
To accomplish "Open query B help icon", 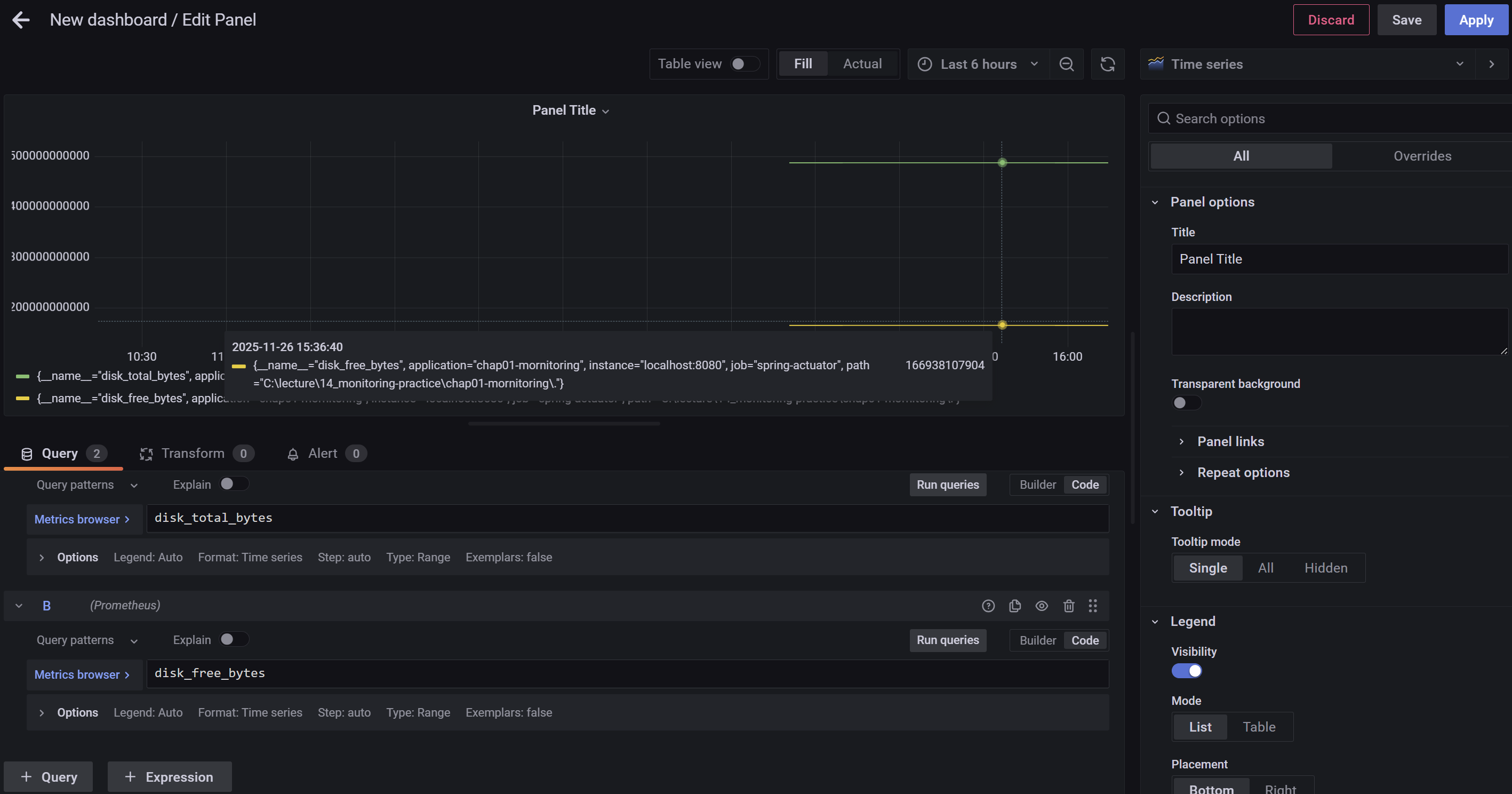I will [x=988, y=606].
